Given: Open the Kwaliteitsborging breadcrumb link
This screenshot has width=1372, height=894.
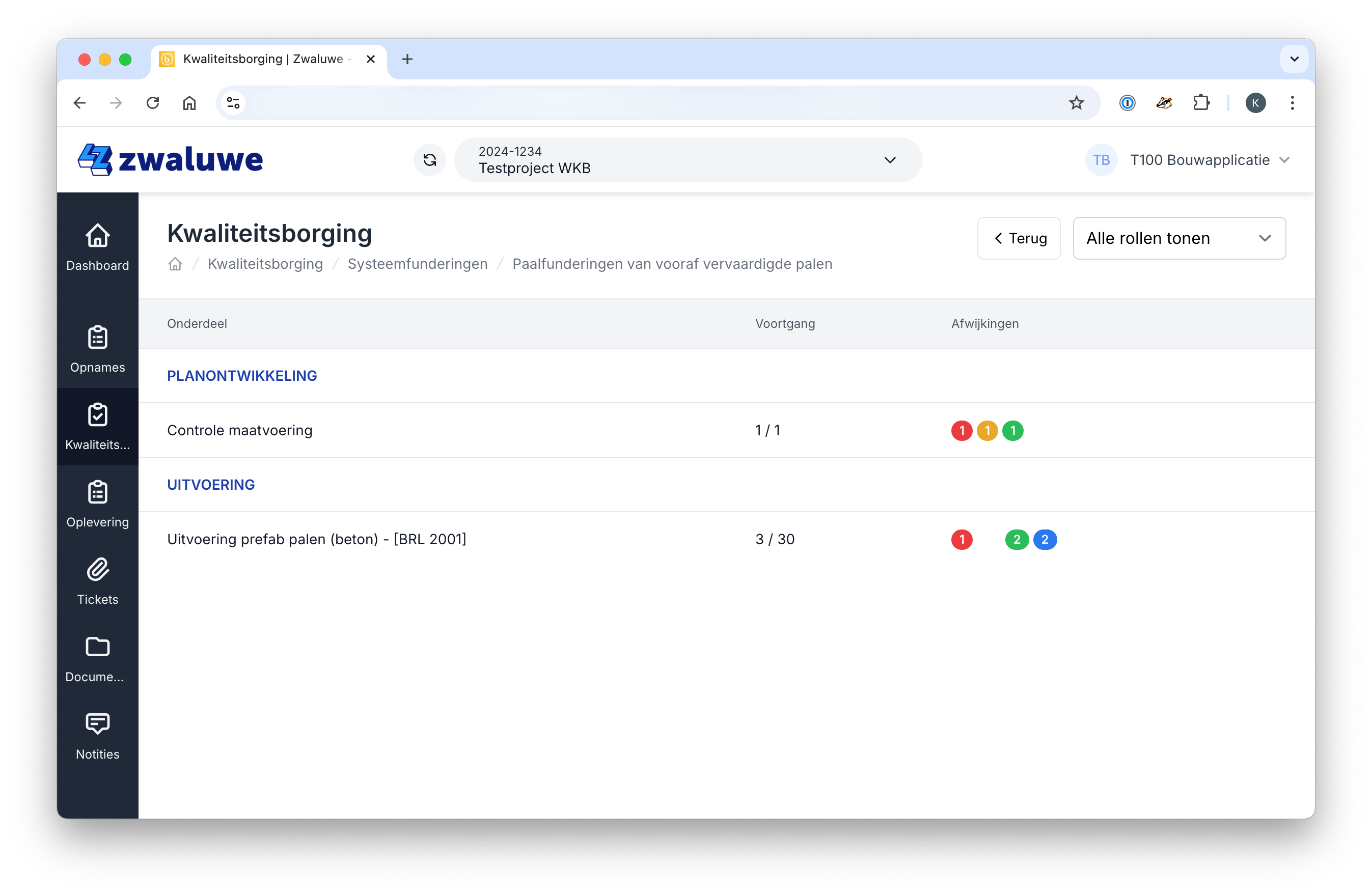Looking at the screenshot, I should click(x=265, y=264).
